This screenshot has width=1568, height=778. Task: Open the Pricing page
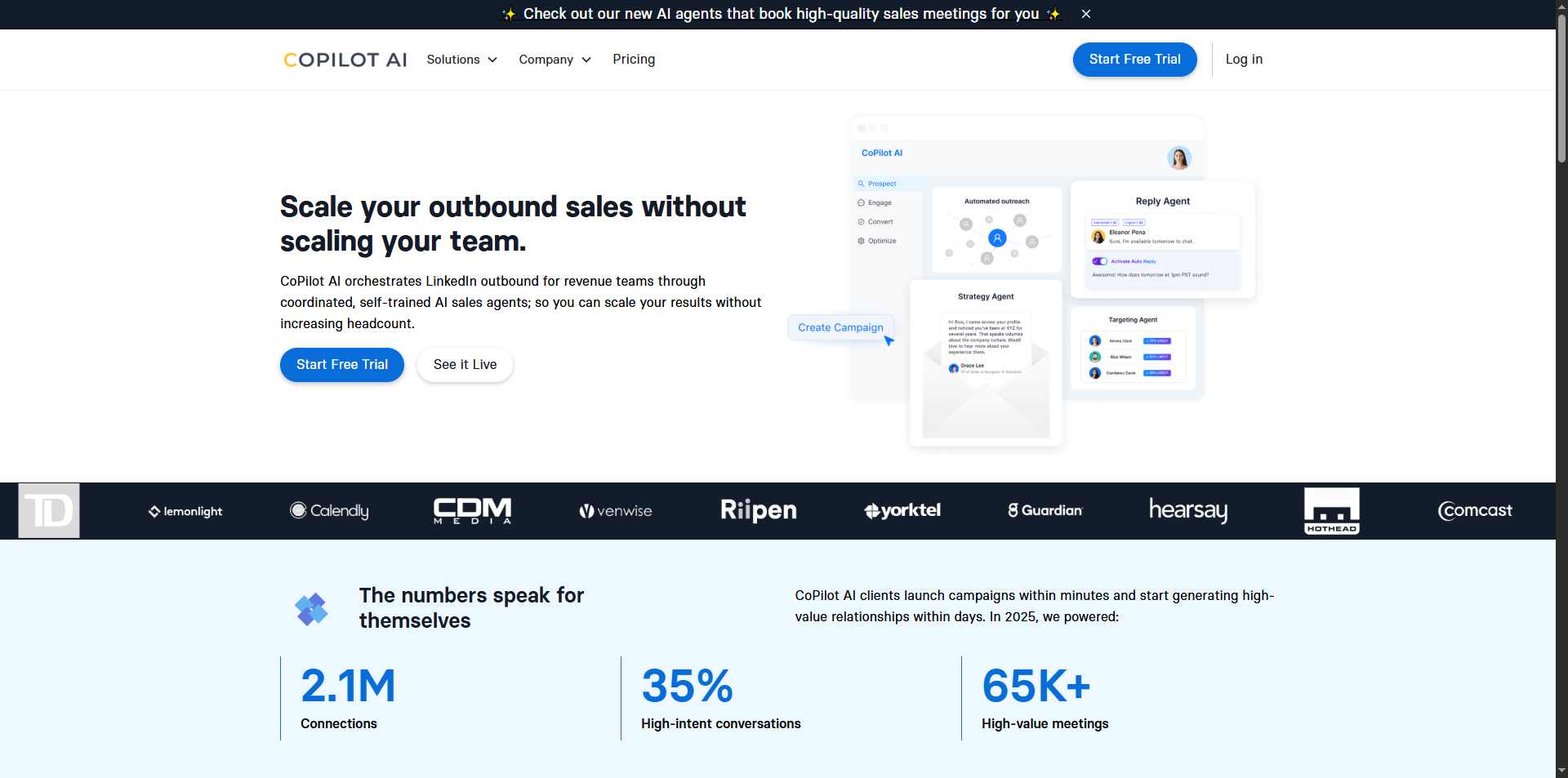click(x=634, y=60)
